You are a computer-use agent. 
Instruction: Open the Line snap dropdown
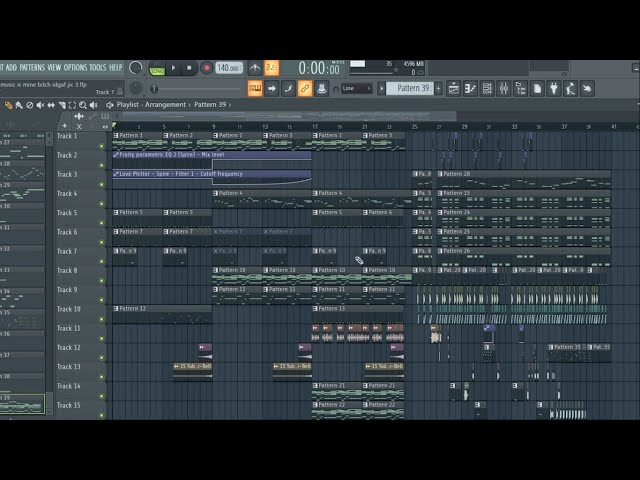click(356, 89)
